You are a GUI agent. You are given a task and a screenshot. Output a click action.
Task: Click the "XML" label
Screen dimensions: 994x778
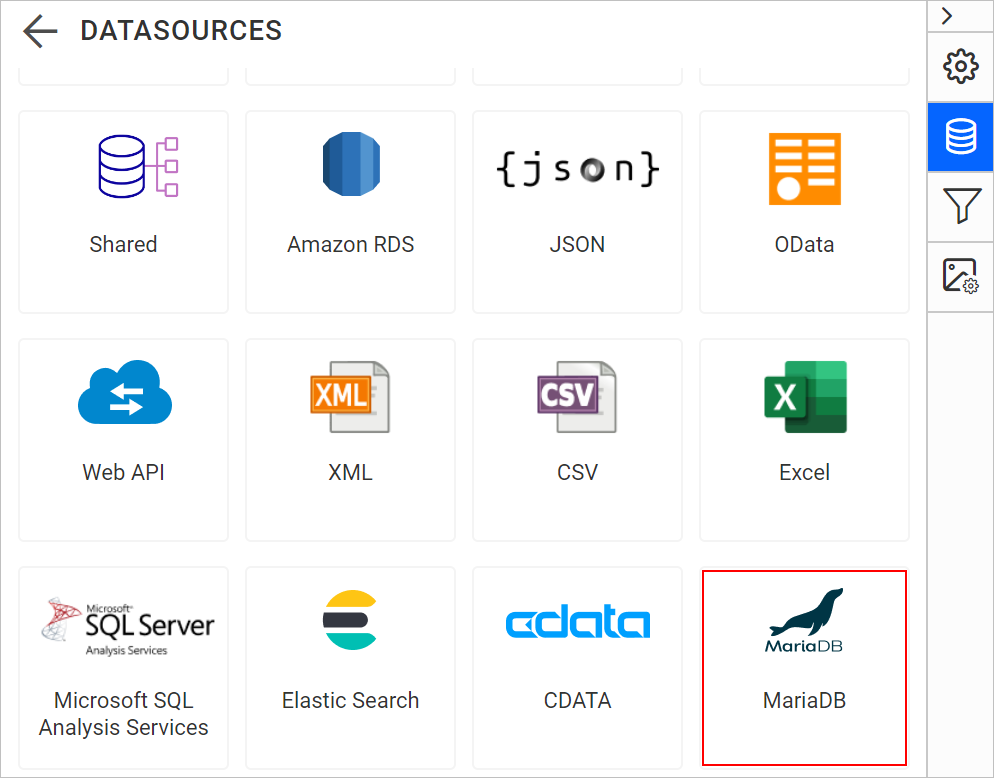click(x=351, y=472)
